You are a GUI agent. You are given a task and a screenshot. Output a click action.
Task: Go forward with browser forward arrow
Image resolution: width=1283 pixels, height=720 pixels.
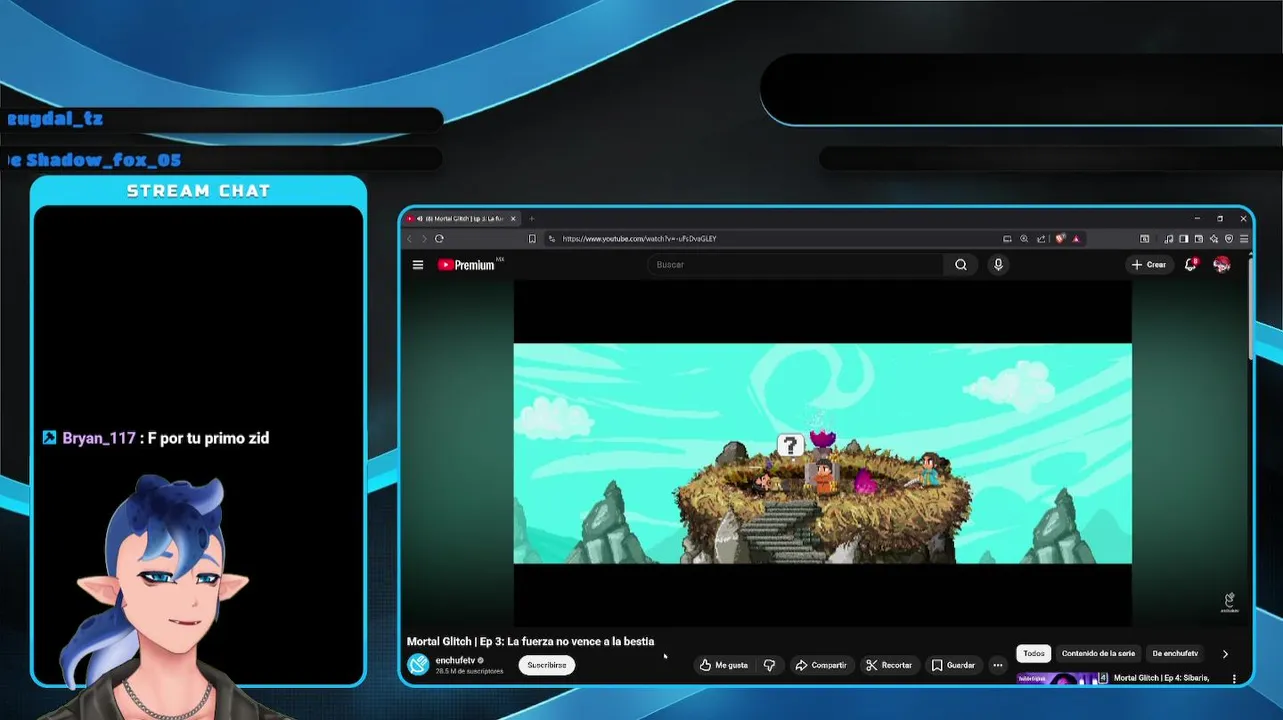coord(424,239)
